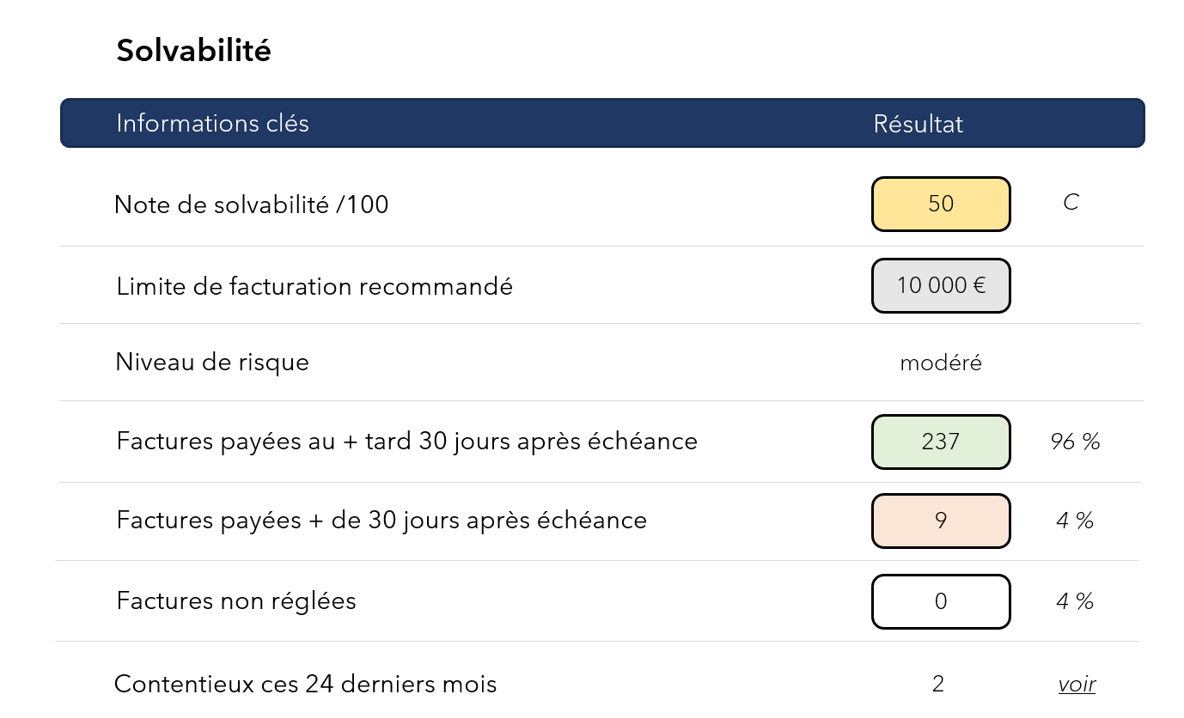
Task: Click the 'modéré' risk level value
Action: tap(941, 363)
